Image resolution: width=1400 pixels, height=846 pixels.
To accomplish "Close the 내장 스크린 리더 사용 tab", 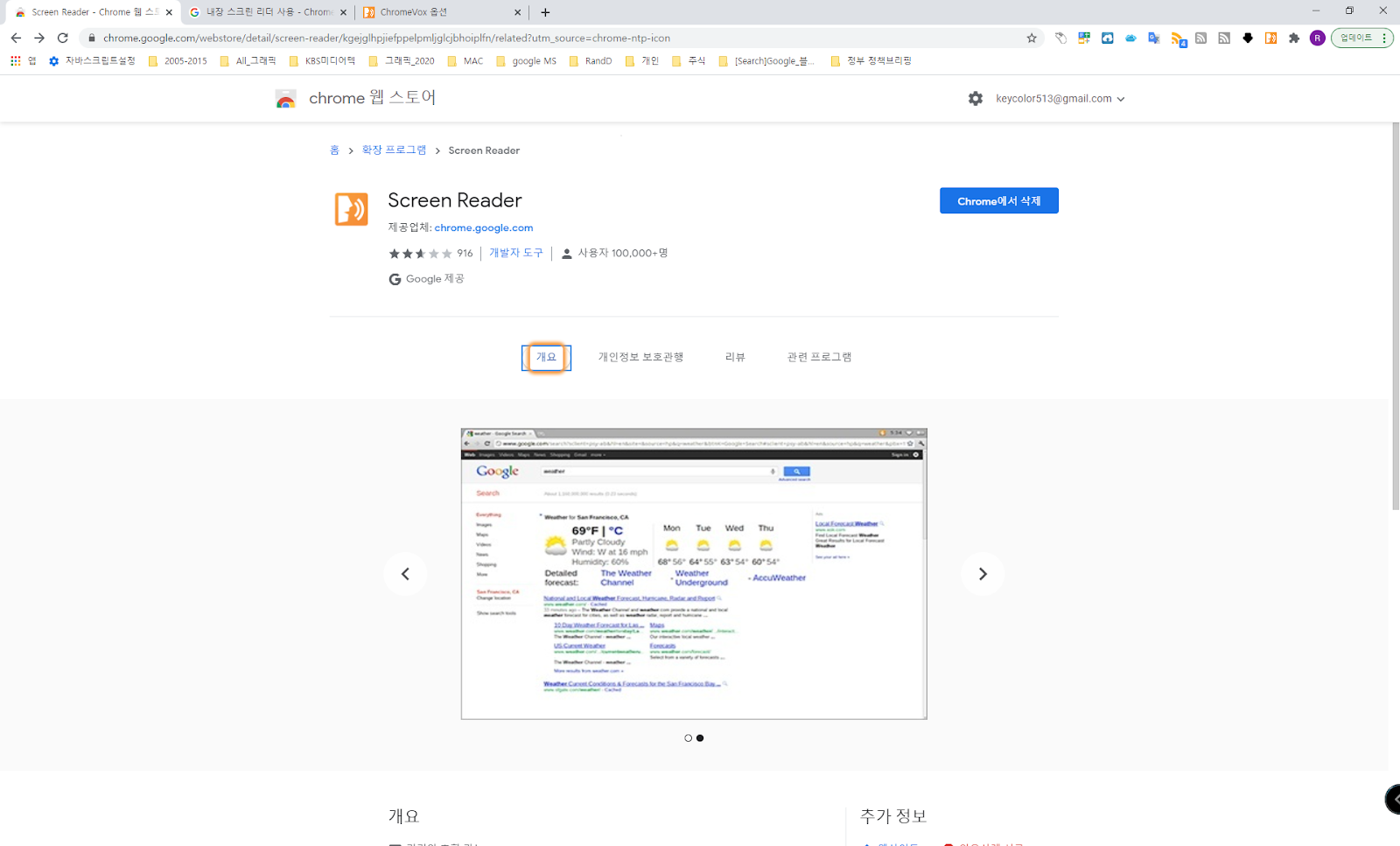I will pos(343,12).
